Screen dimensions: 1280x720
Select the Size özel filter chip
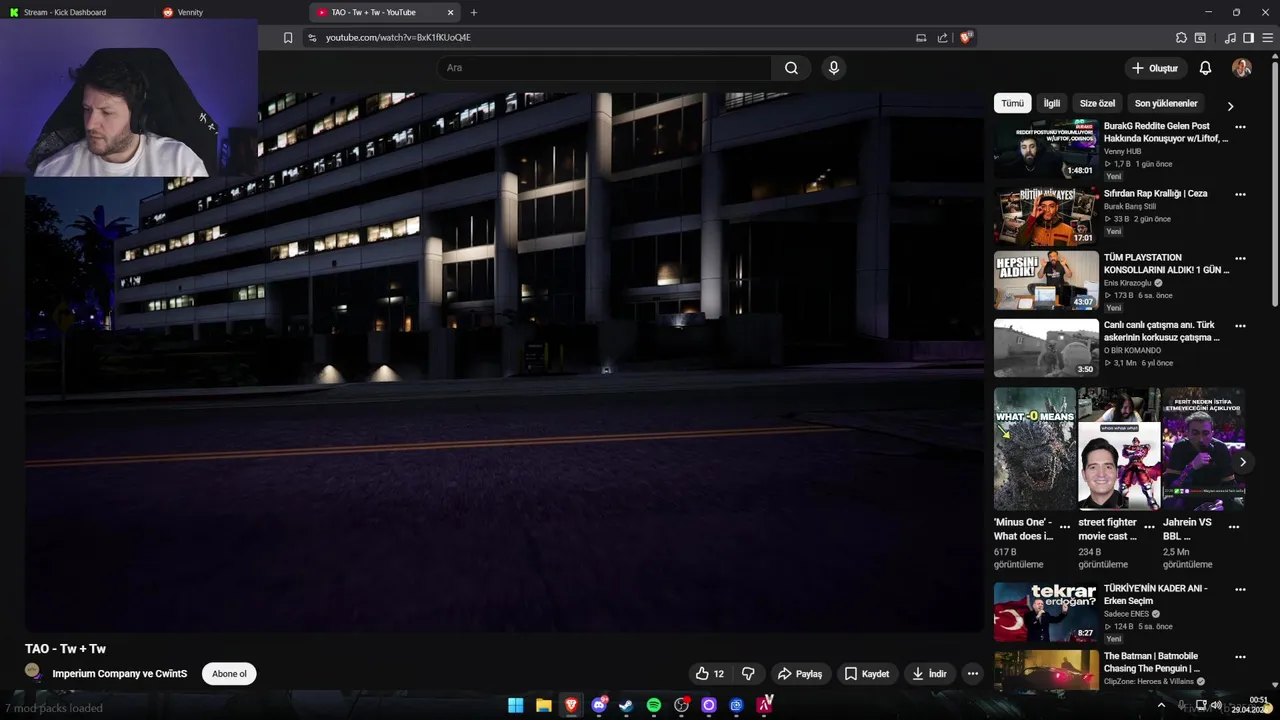pyautogui.click(x=1097, y=103)
